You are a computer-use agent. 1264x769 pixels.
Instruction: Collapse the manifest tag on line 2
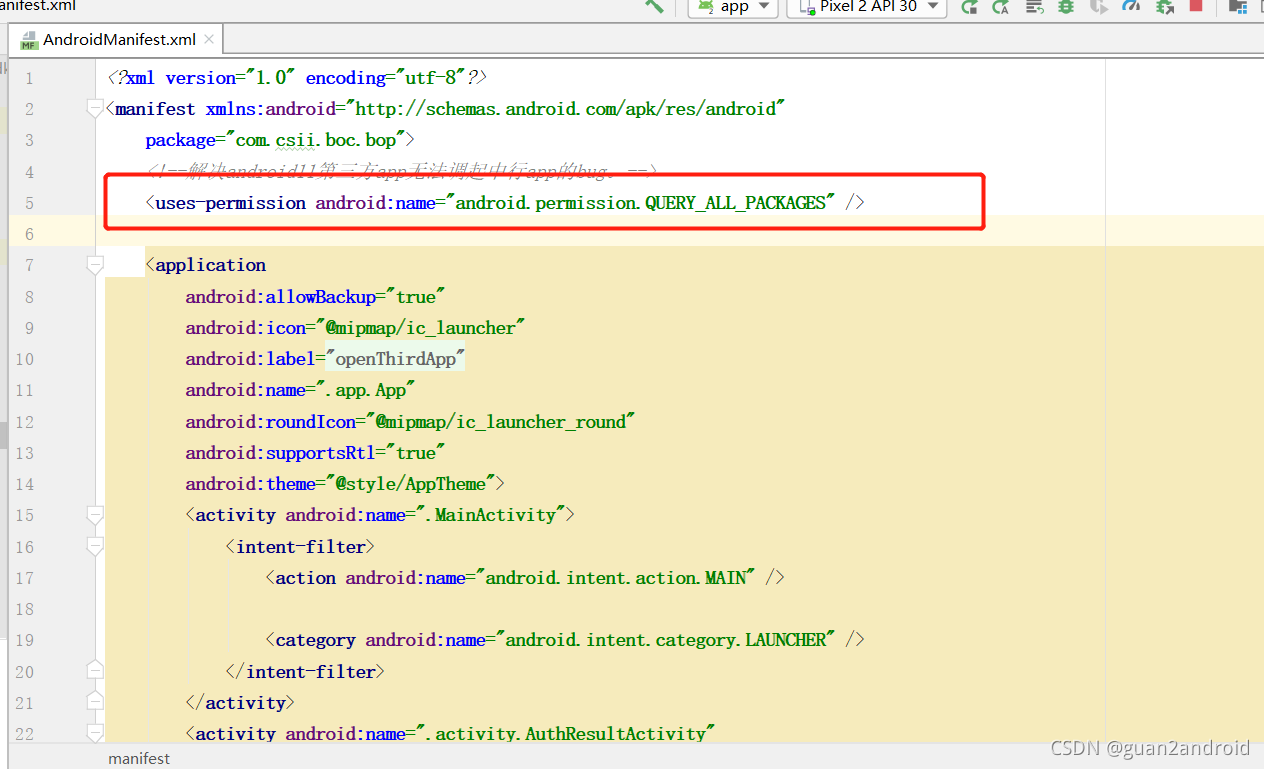[95, 108]
